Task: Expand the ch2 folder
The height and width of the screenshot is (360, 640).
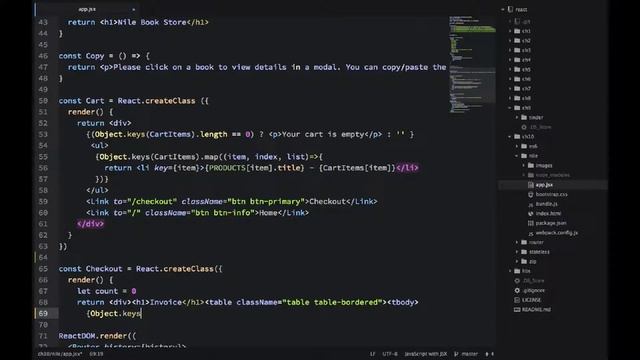Action: 510,40
